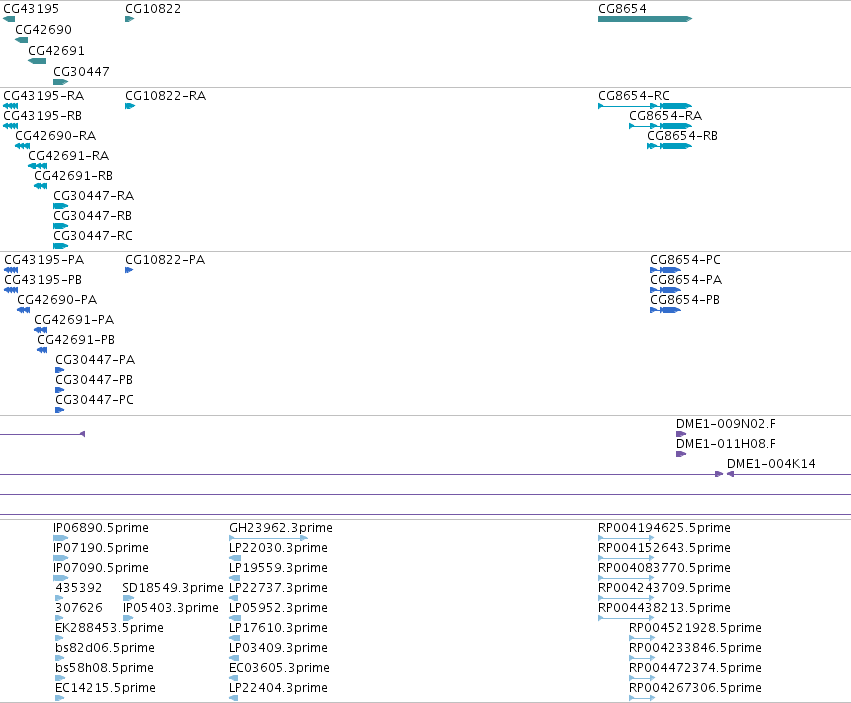The height and width of the screenshot is (703, 851).
Task: Click the CG10822-RA transcript label
Action: point(166,96)
